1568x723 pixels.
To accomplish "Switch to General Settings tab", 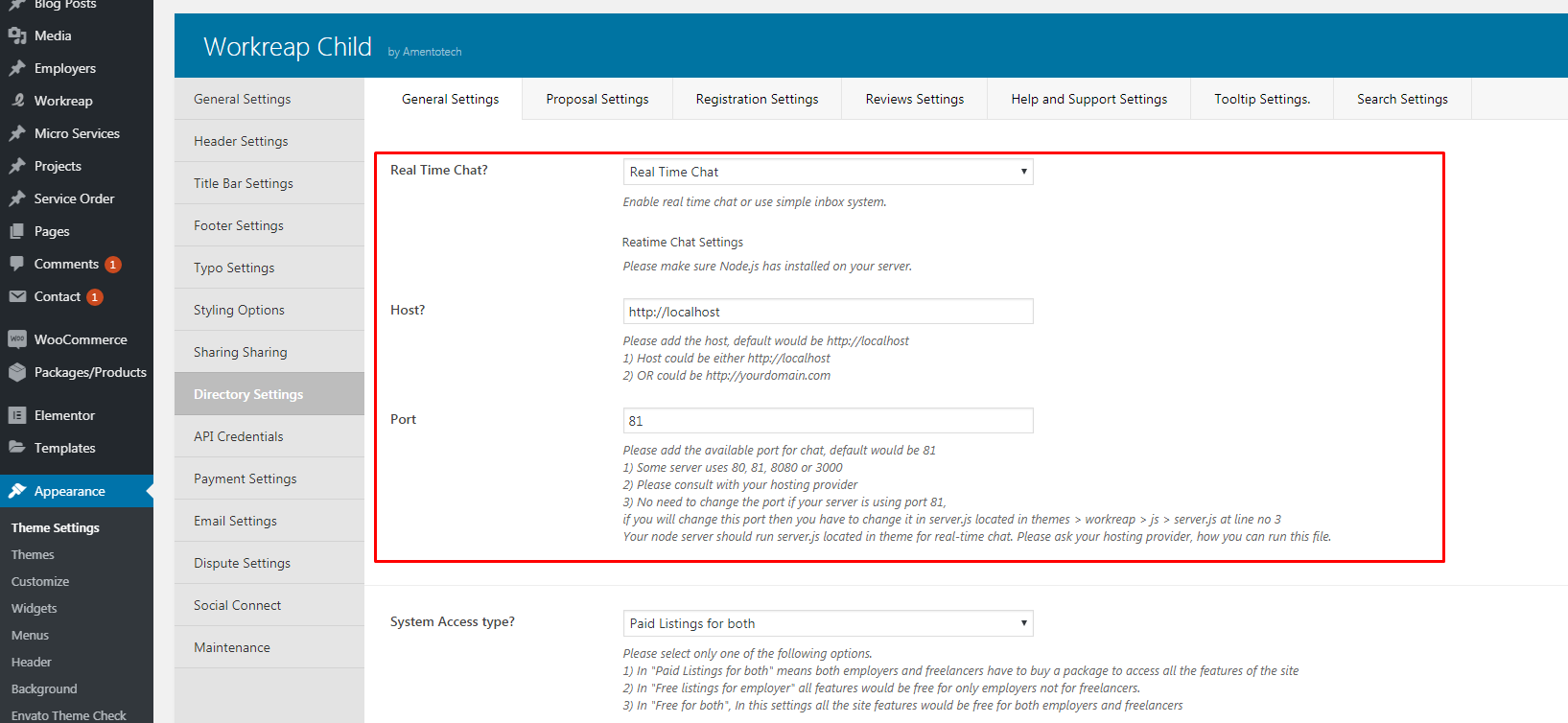I will point(450,99).
